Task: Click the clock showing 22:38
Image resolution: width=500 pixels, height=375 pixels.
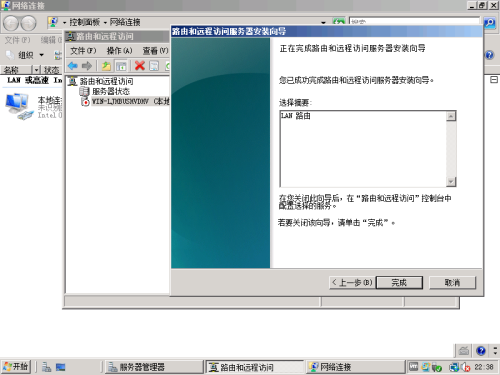Action: 484,367
